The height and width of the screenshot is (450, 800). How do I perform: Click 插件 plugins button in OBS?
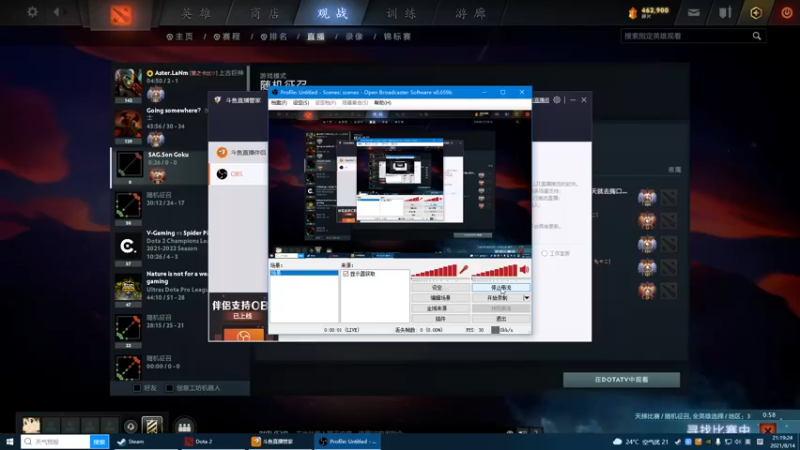[440, 319]
